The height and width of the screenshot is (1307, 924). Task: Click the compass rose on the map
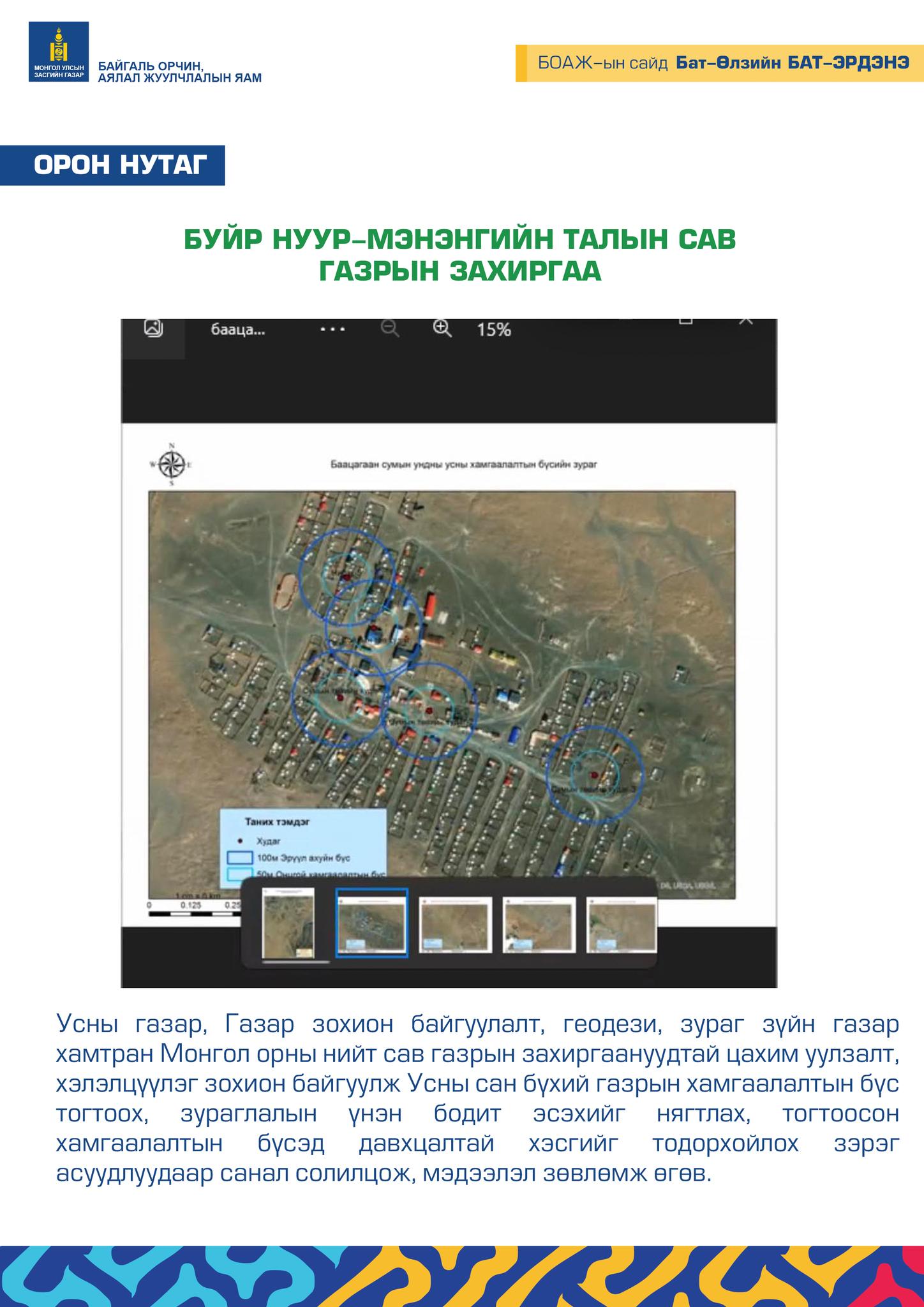coord(171,465)
